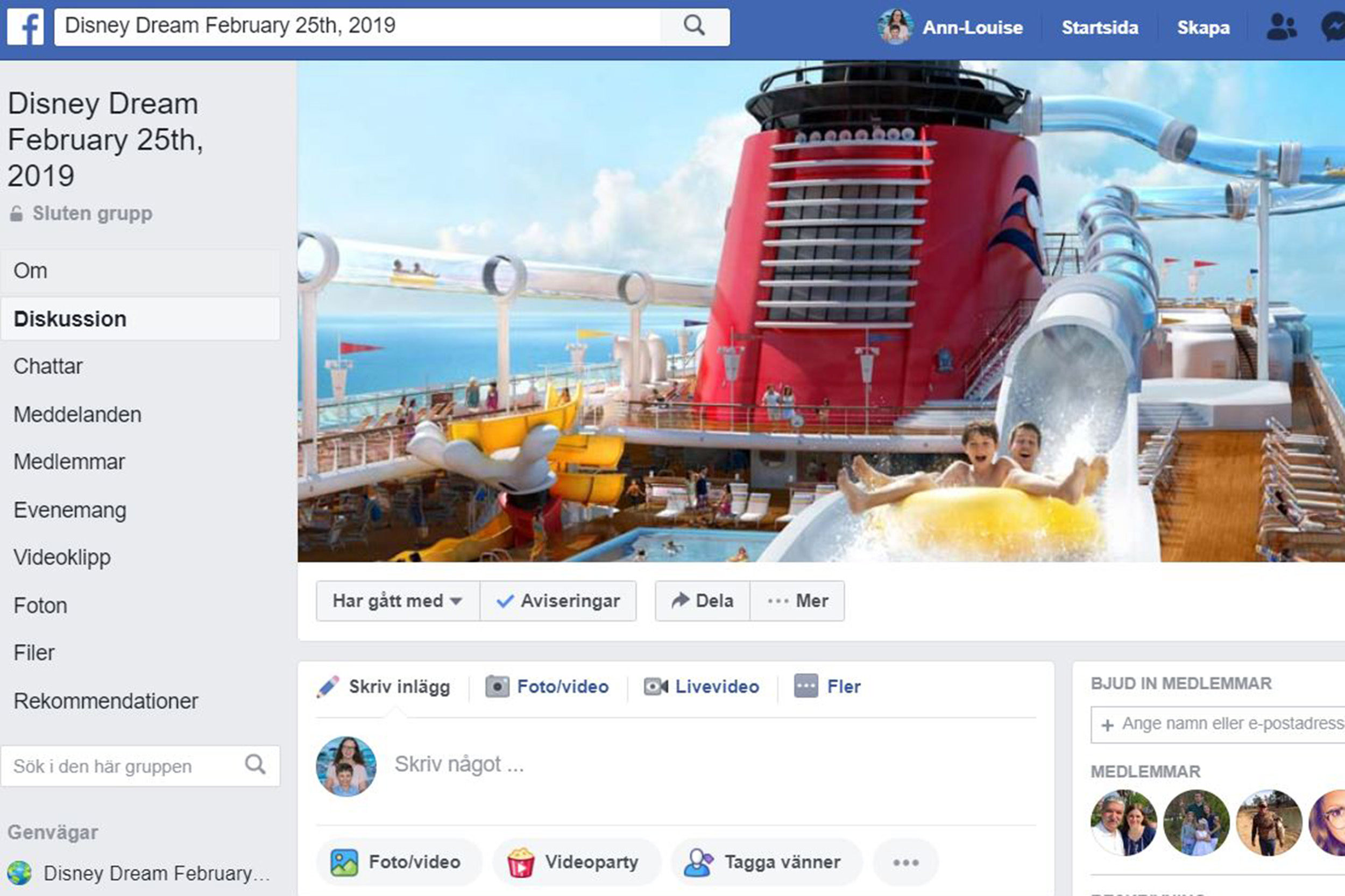This screenshot has width=1345, height=896.
Task: Open the Mer menu button
Action: (797, 601)
